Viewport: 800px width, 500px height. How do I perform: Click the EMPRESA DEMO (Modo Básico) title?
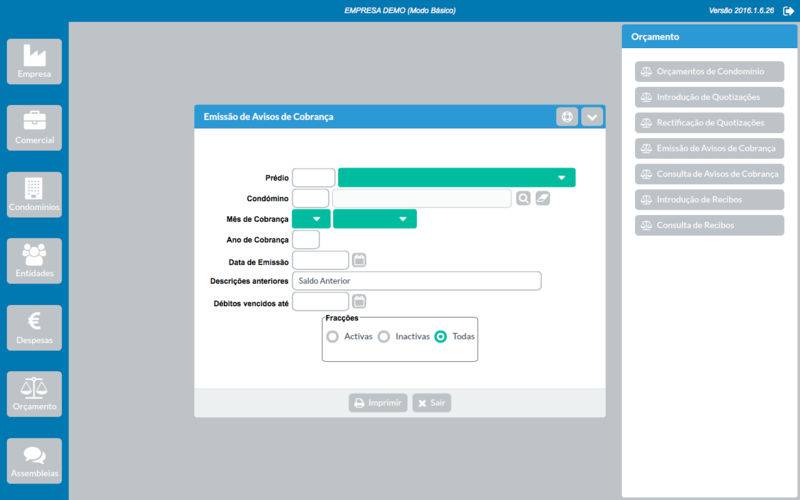pyautogui.click(x=400, y=10)
